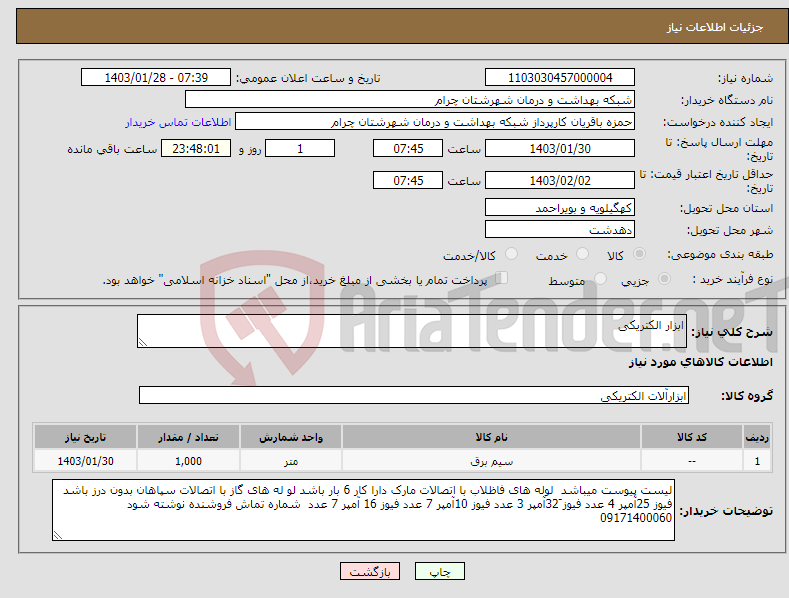This screenshot has height=598, width=789.
Task: Select the کالا radio button
Action: coord(640,254)
